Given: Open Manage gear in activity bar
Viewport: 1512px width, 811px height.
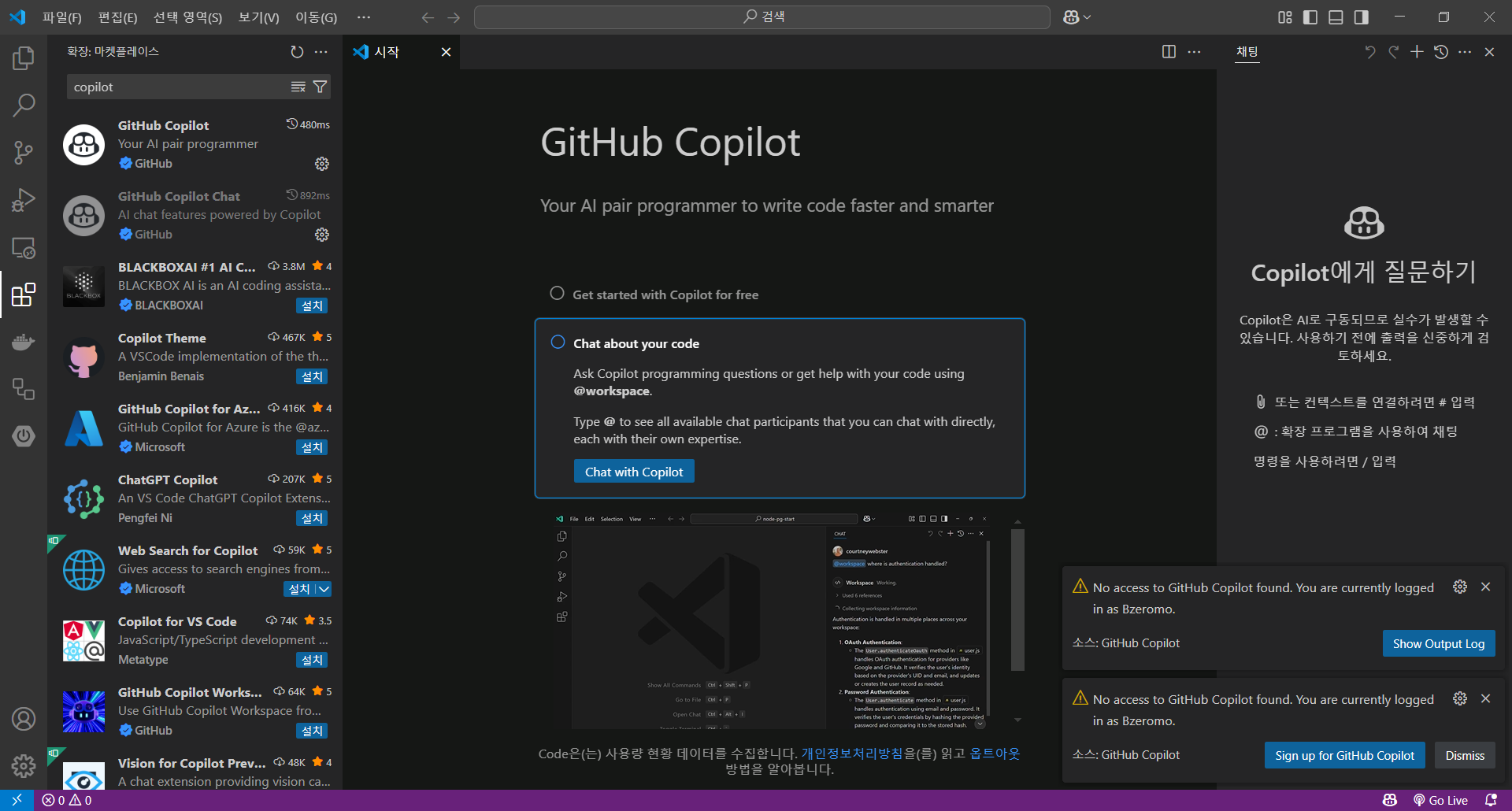Looking at the screenshot, I should 24,765.
